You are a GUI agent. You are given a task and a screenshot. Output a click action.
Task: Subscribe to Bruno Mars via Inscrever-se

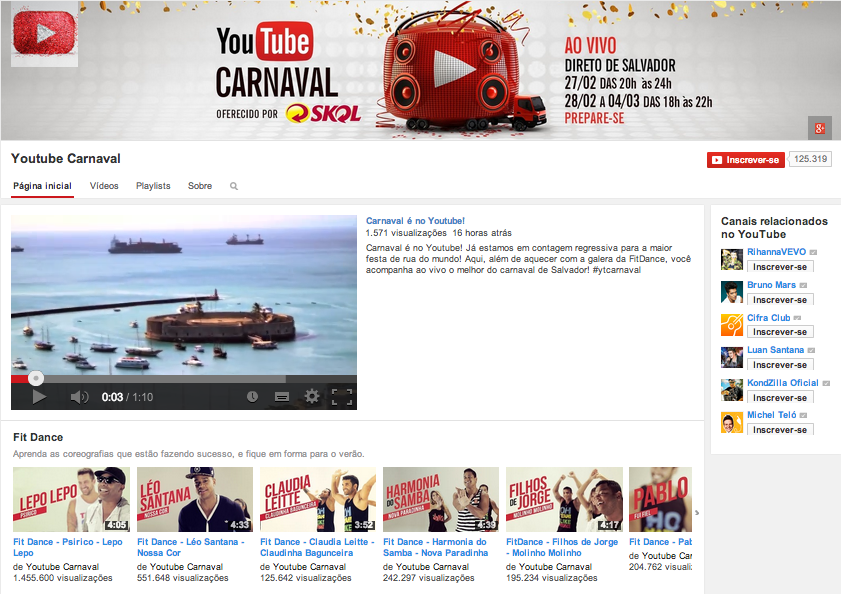(780, 299)
